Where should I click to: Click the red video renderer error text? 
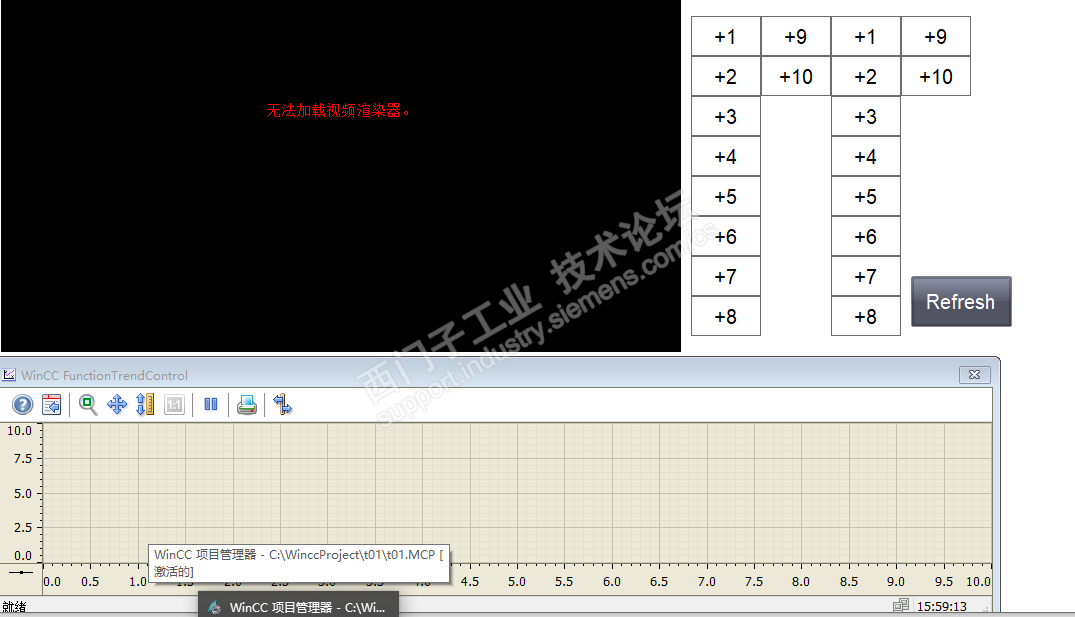click(x=338, y=110)
